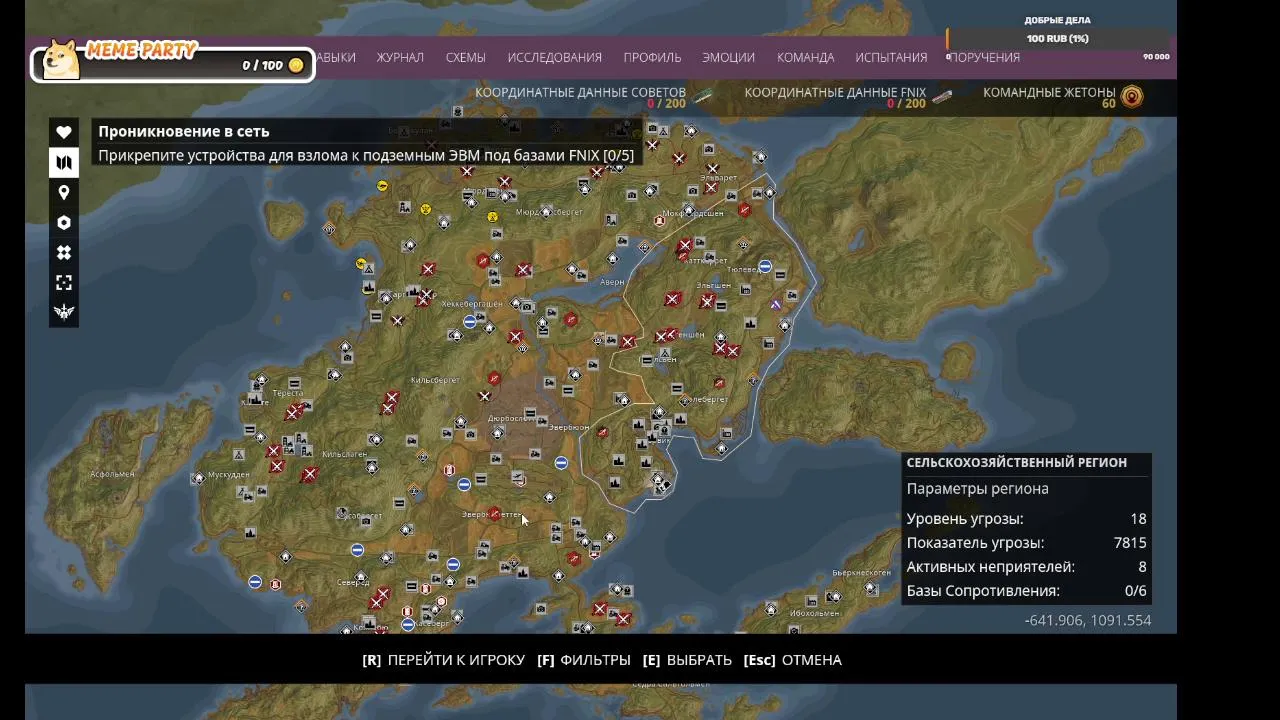The height and width of the screenshot is (720, 1280).
Task: Click the Проникновение в сеть mission title
Action: (183, 131)
